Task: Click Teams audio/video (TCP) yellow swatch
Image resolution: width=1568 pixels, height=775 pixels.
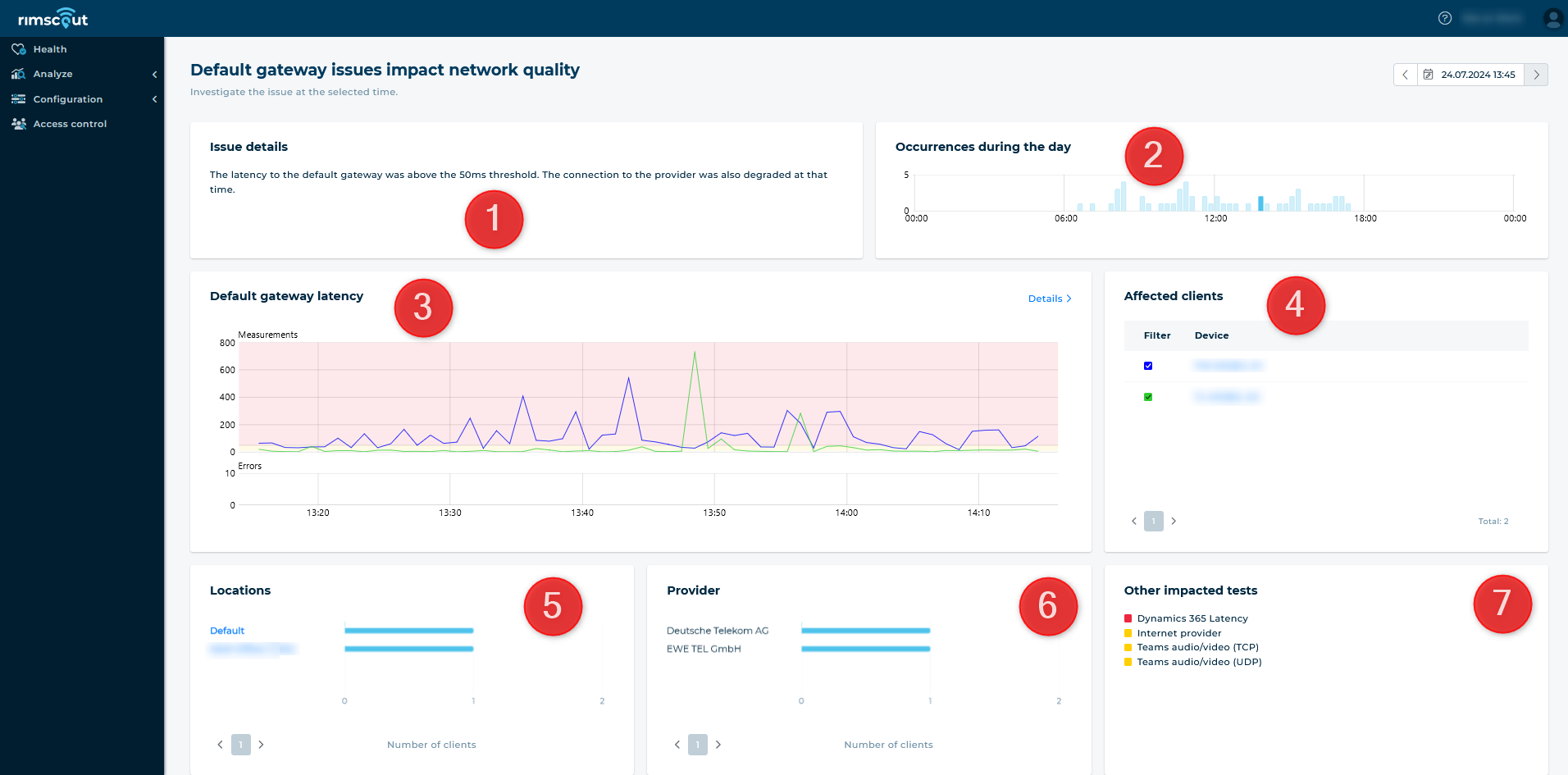Action: [1128, 647]
